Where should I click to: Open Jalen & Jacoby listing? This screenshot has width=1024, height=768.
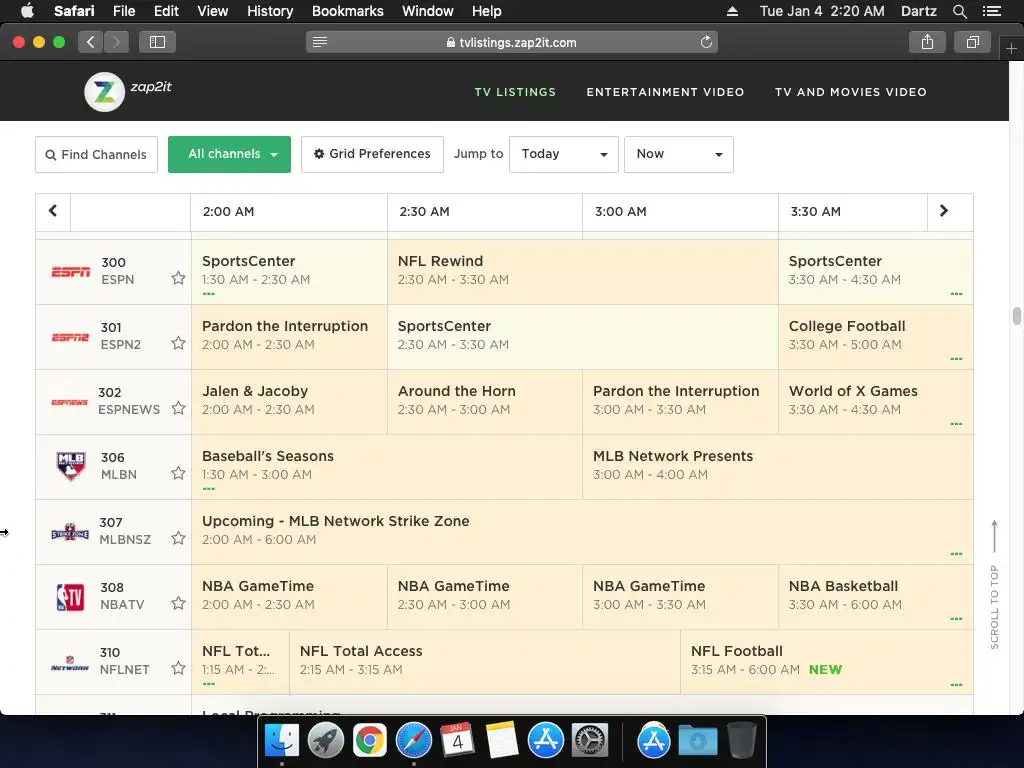pyautogui.click(x=289, y=402)
